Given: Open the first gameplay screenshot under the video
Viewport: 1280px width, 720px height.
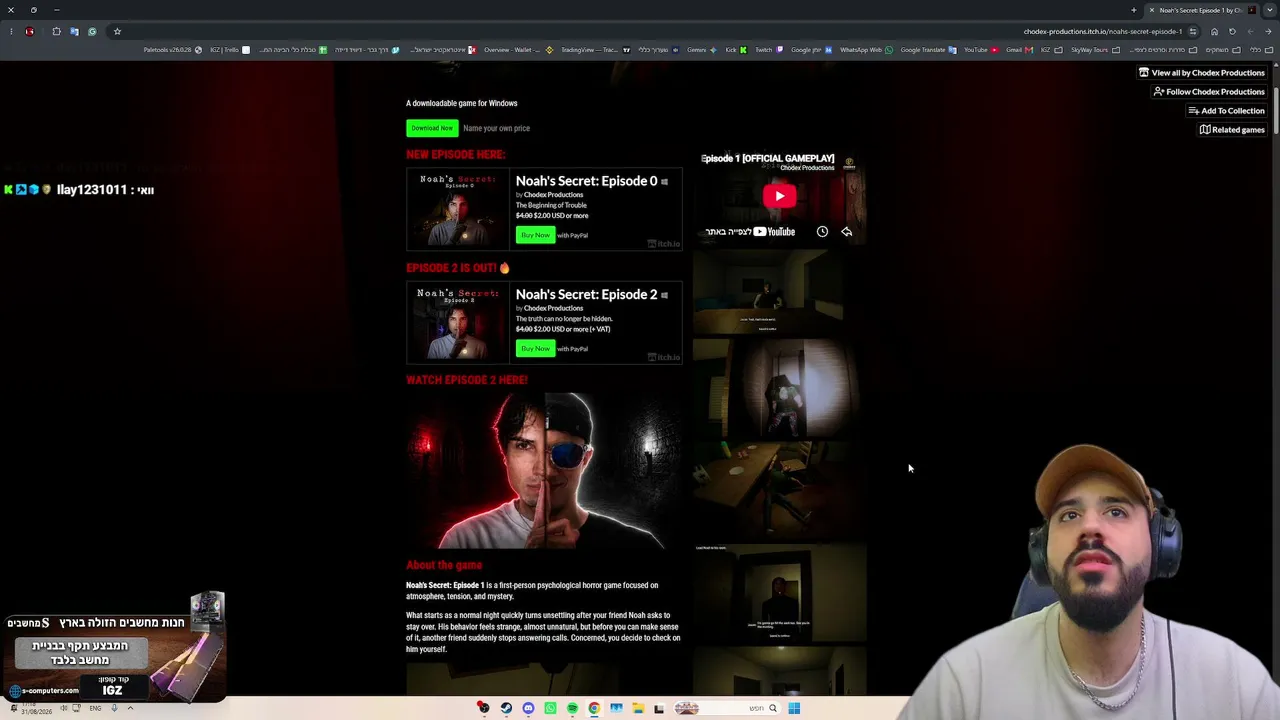Looking at the screenshot, I should [779, 292].
